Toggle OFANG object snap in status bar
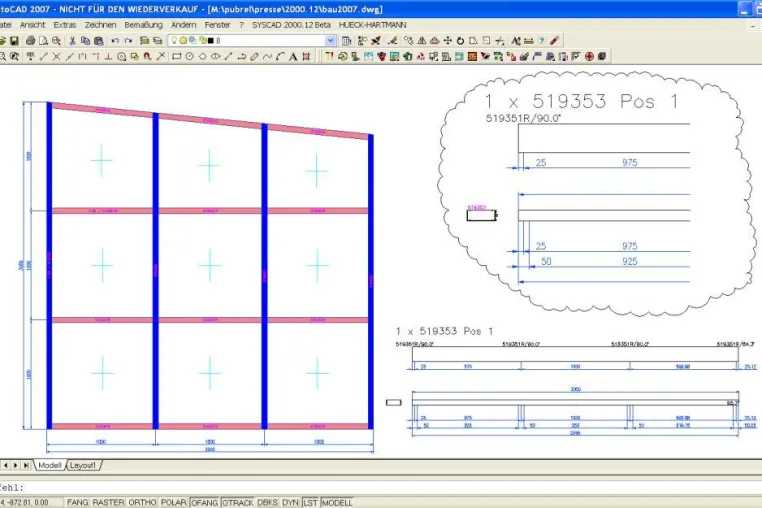 (x=205, y=502)
